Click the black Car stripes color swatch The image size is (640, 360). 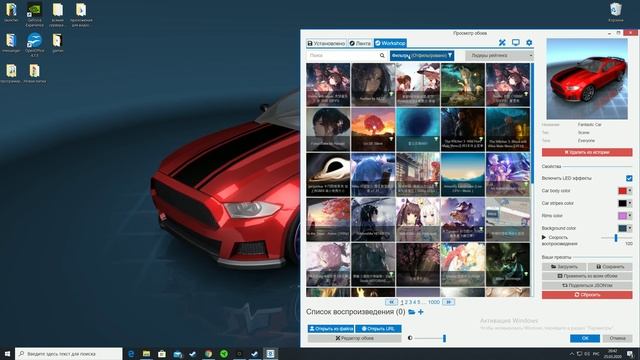(622, 203)
